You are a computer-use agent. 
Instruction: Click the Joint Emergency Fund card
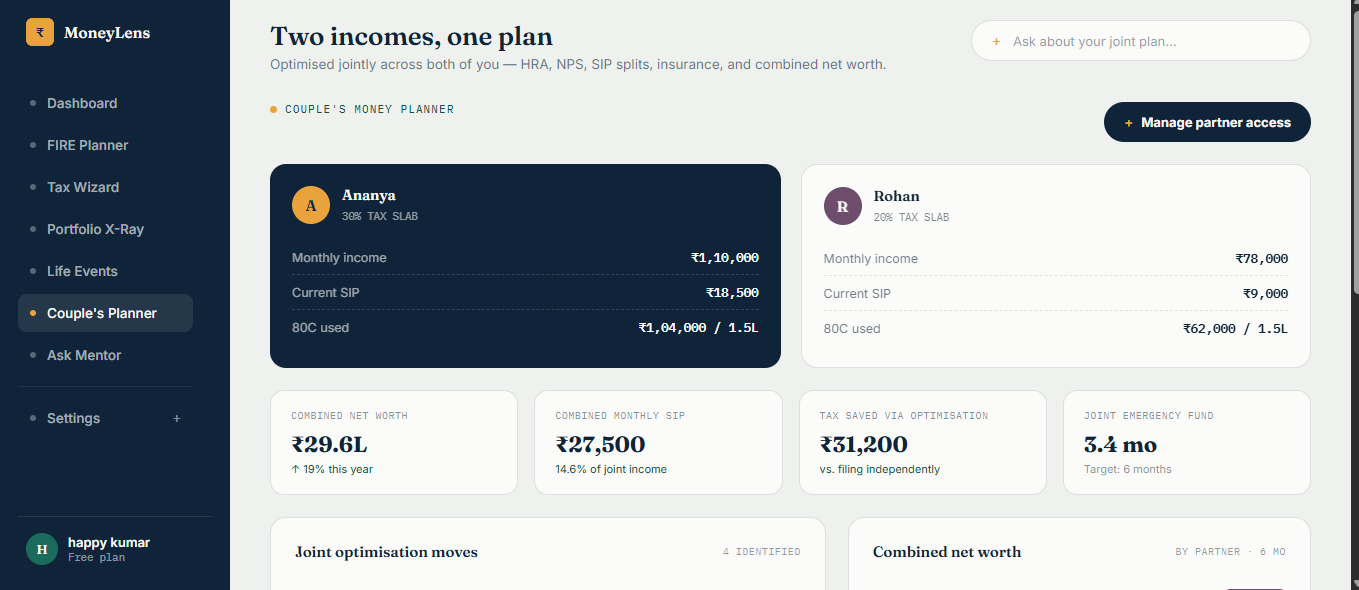(x=1187, y=442)
